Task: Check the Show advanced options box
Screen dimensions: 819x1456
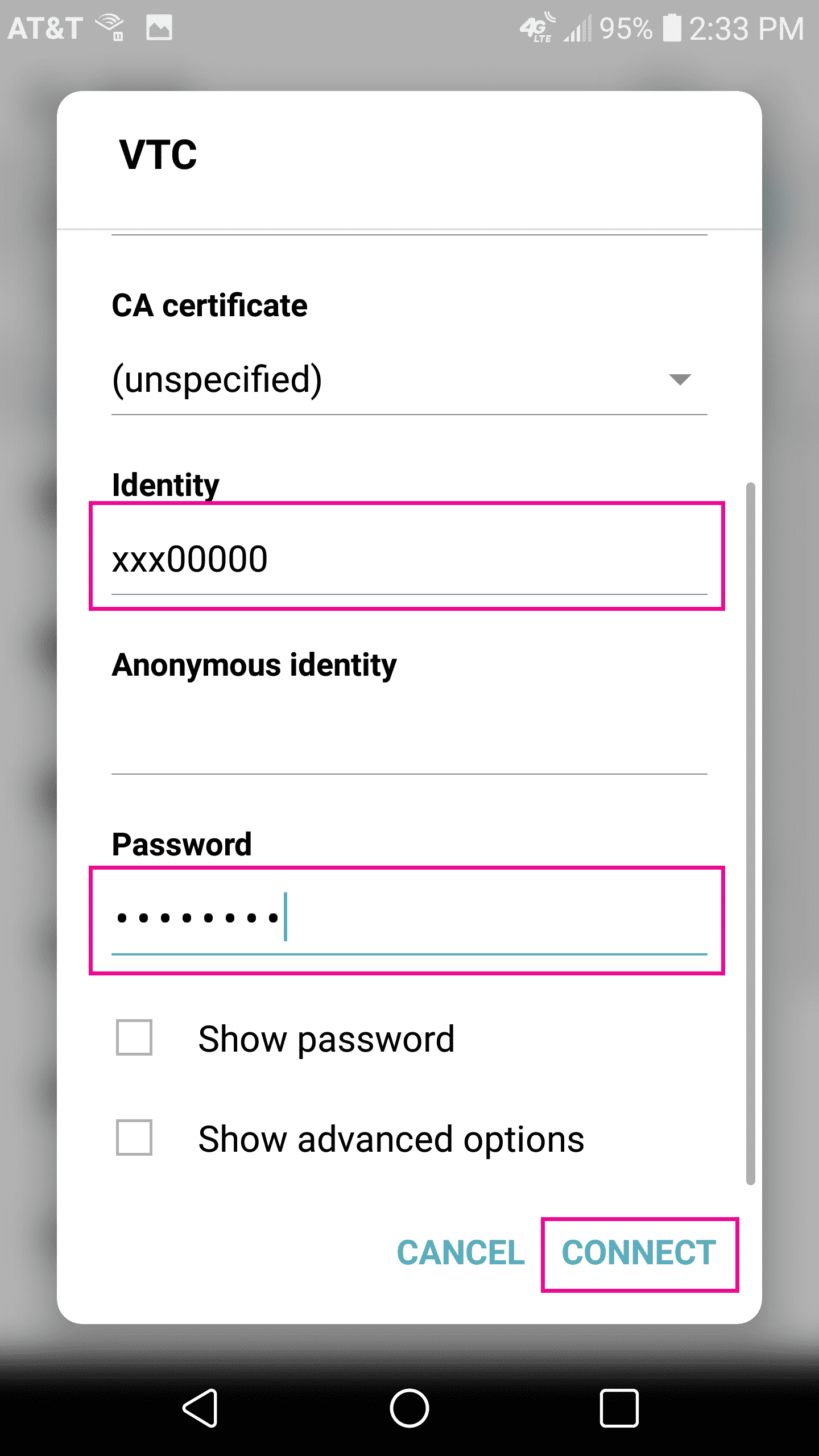Action: point(134,1137)
